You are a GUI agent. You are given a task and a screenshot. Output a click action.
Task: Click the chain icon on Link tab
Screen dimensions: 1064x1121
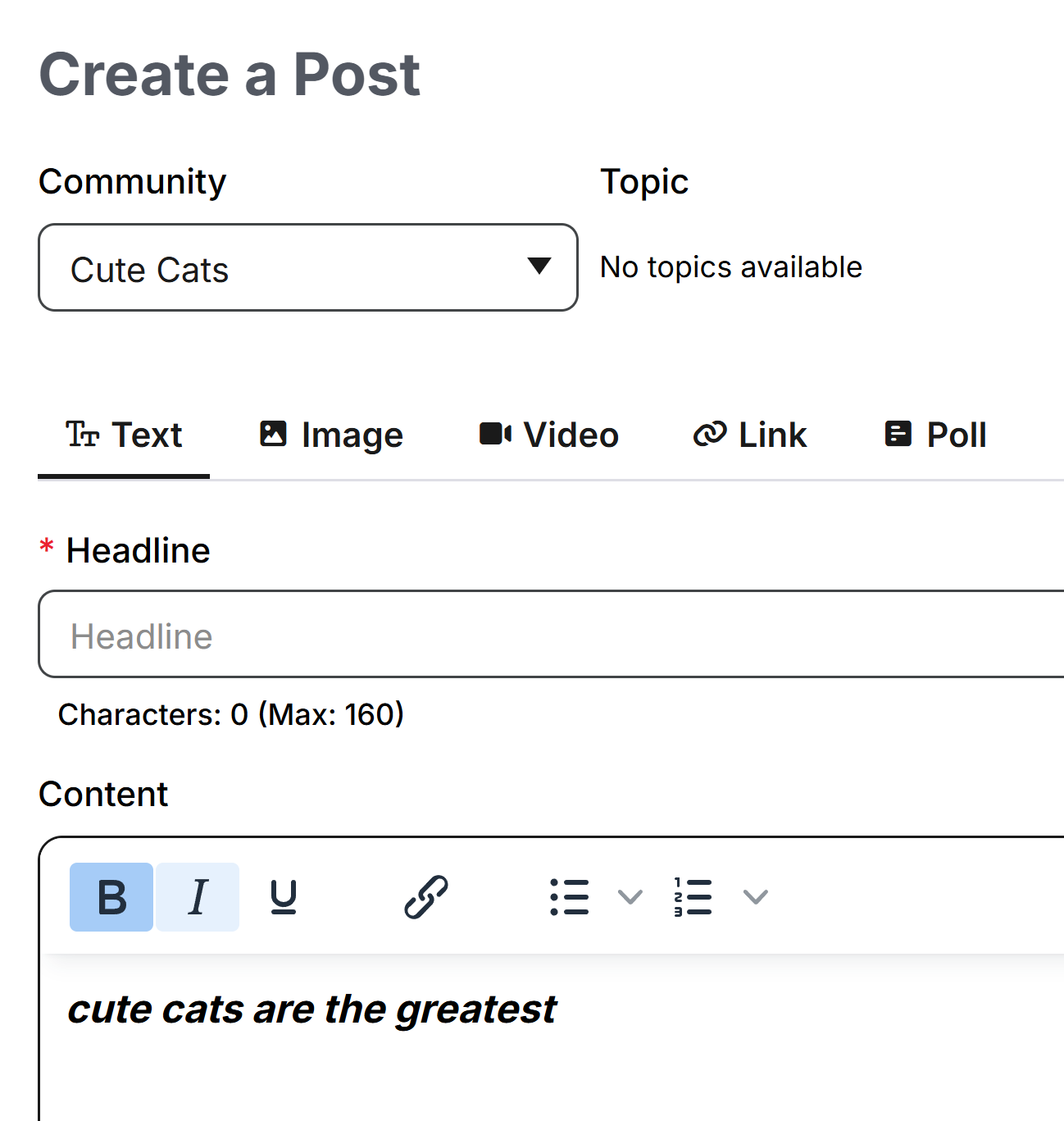click(x=710, y=434)
